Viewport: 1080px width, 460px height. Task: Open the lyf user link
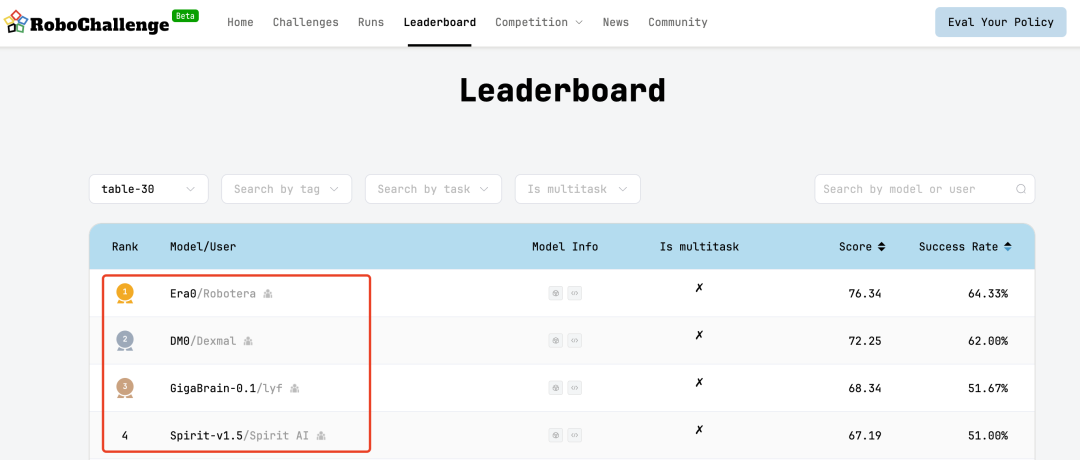point(271,388)
